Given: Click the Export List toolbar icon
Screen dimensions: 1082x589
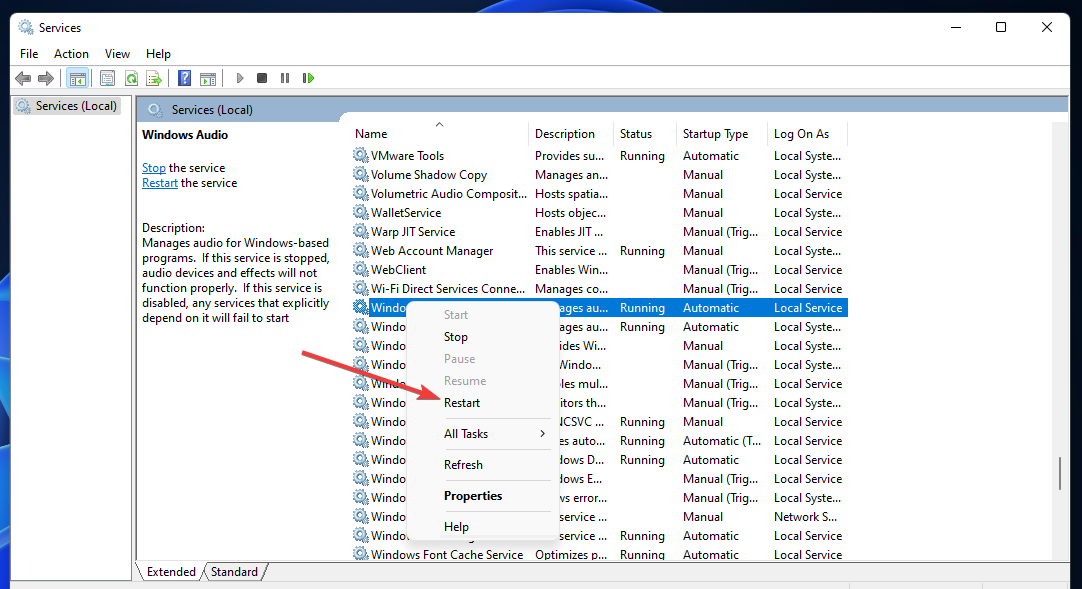Looking at the screenshot, I should click(x=154, y=78).
